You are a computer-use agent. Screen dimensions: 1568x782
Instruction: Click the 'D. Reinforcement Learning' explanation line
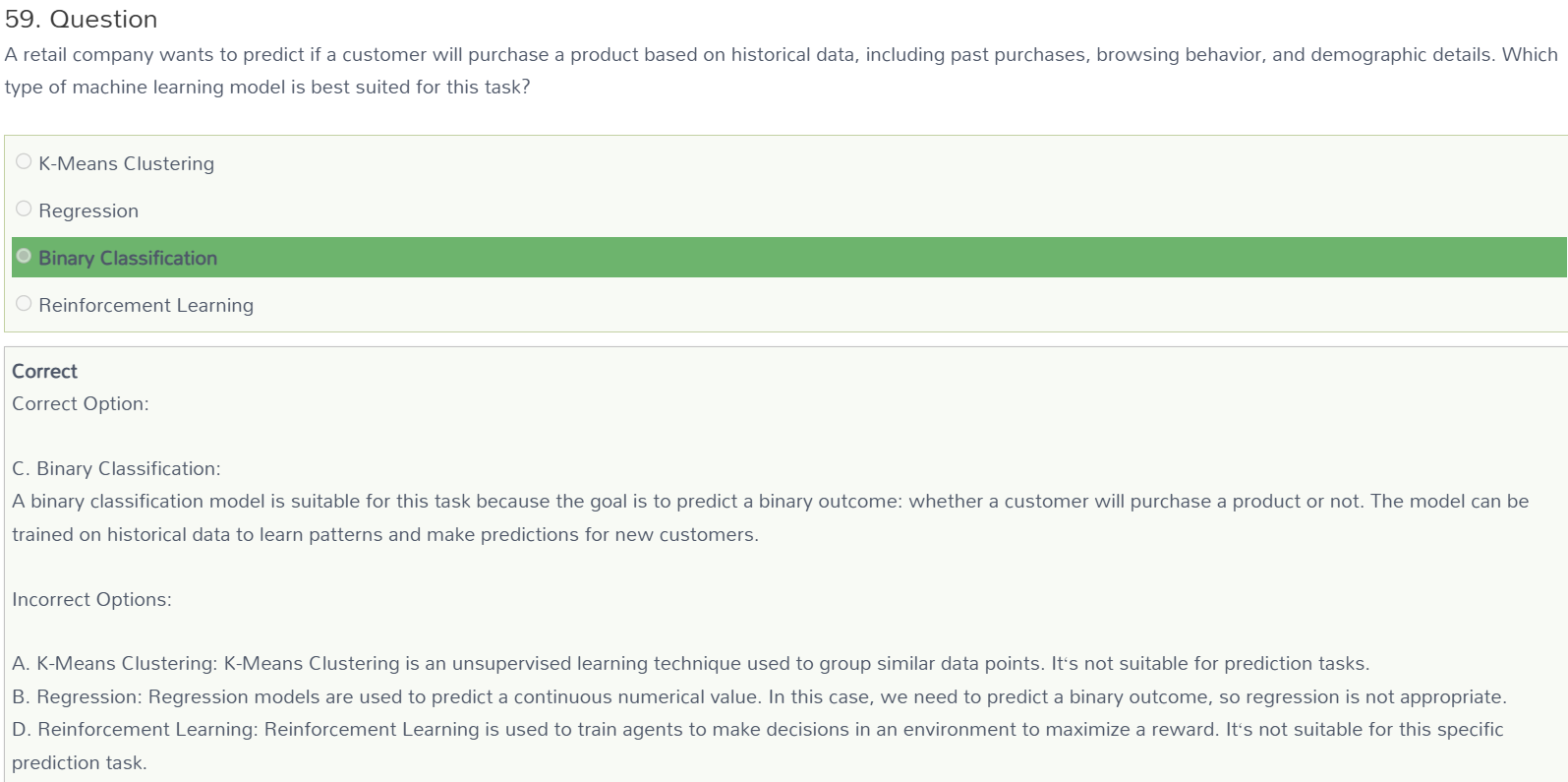click(758, 729)
